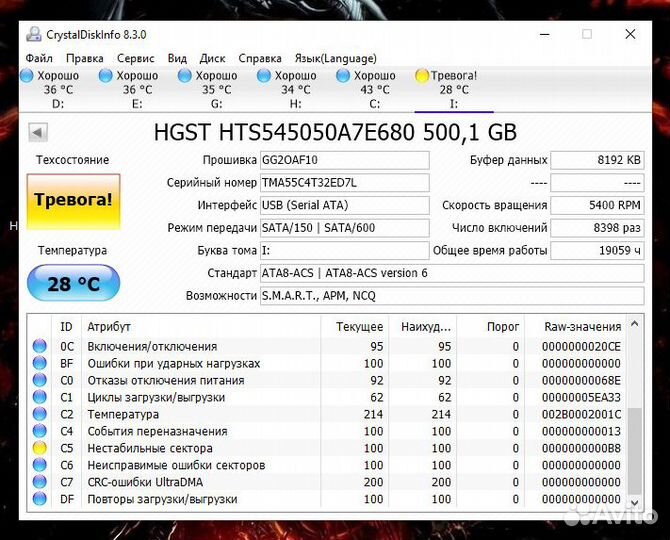
Task: Click the Прошивка field GG2OAF10
Action: (x=345, y=160)
